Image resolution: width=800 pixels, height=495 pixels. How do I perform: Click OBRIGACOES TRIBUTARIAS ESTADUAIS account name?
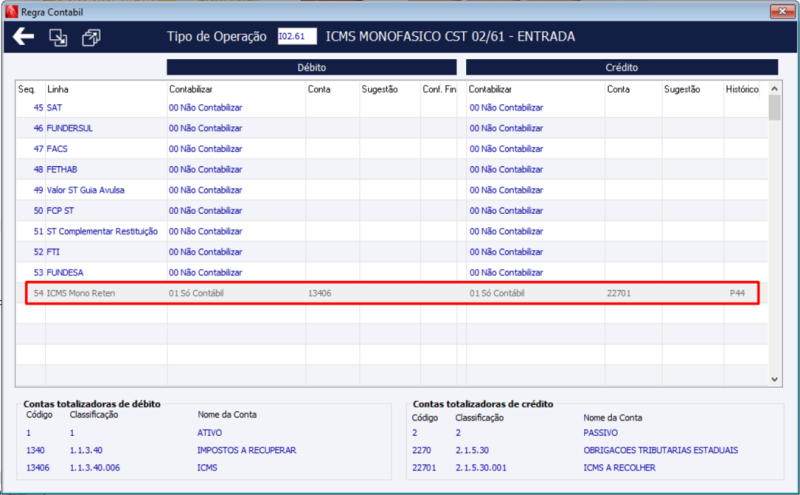661,450
